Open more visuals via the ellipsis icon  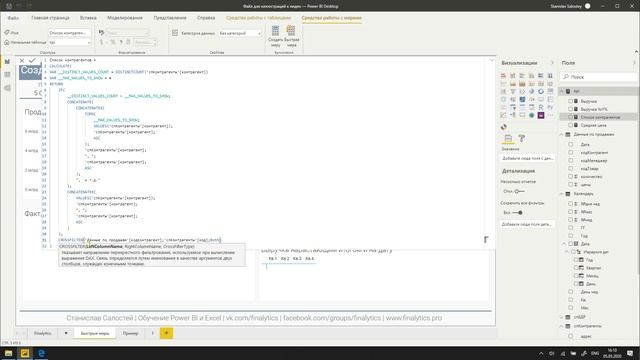[x=550, y=115]
